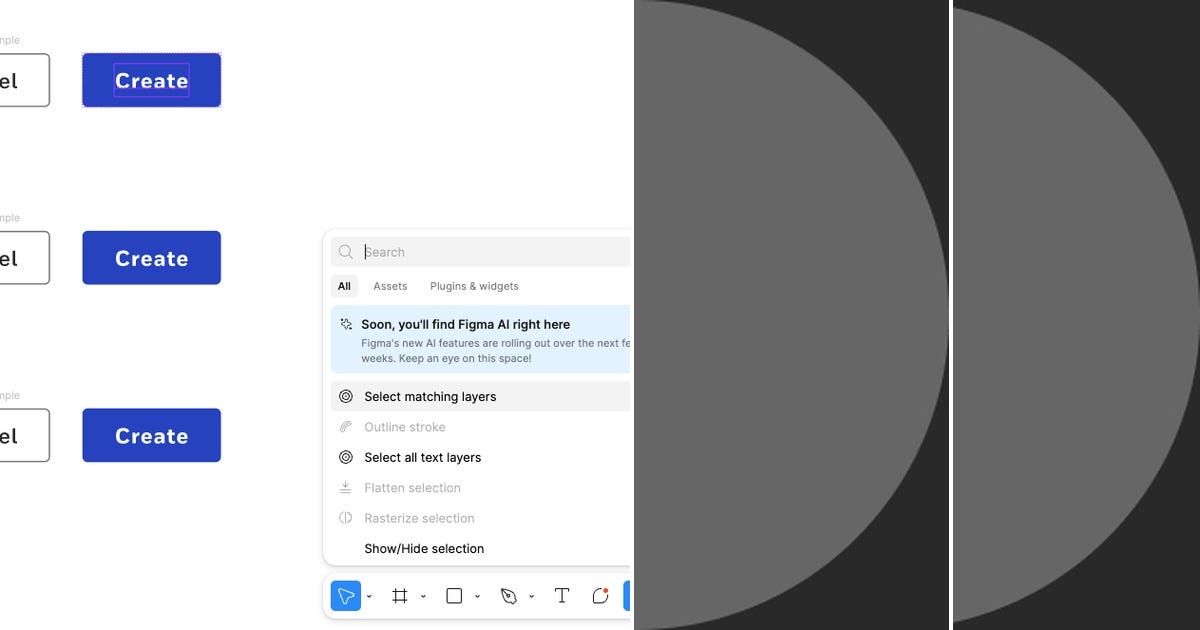
Task: Select the Rectangle shape tool
Action: point(454,595)
